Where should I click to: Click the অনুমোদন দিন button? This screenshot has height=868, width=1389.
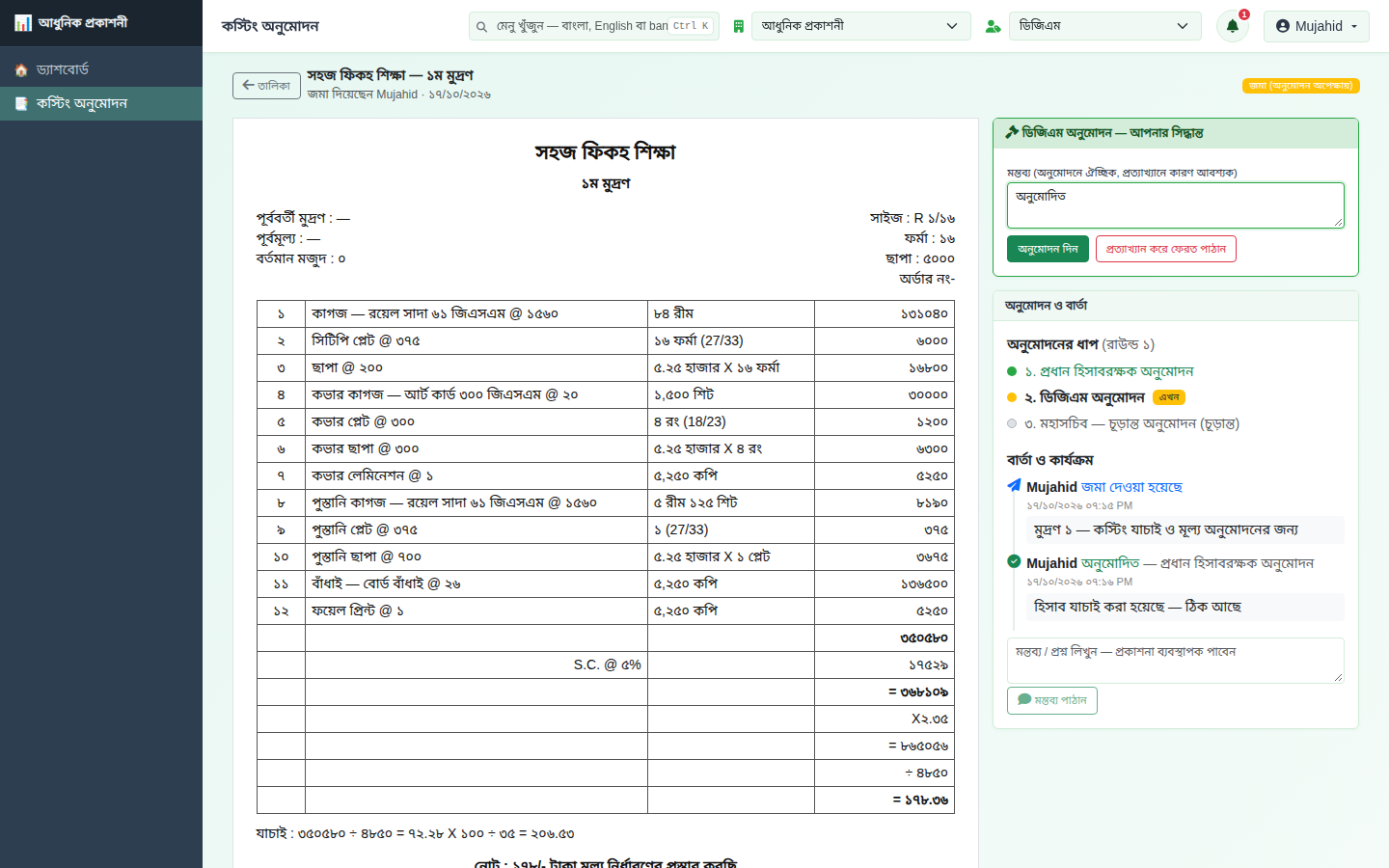(1048, 249)
